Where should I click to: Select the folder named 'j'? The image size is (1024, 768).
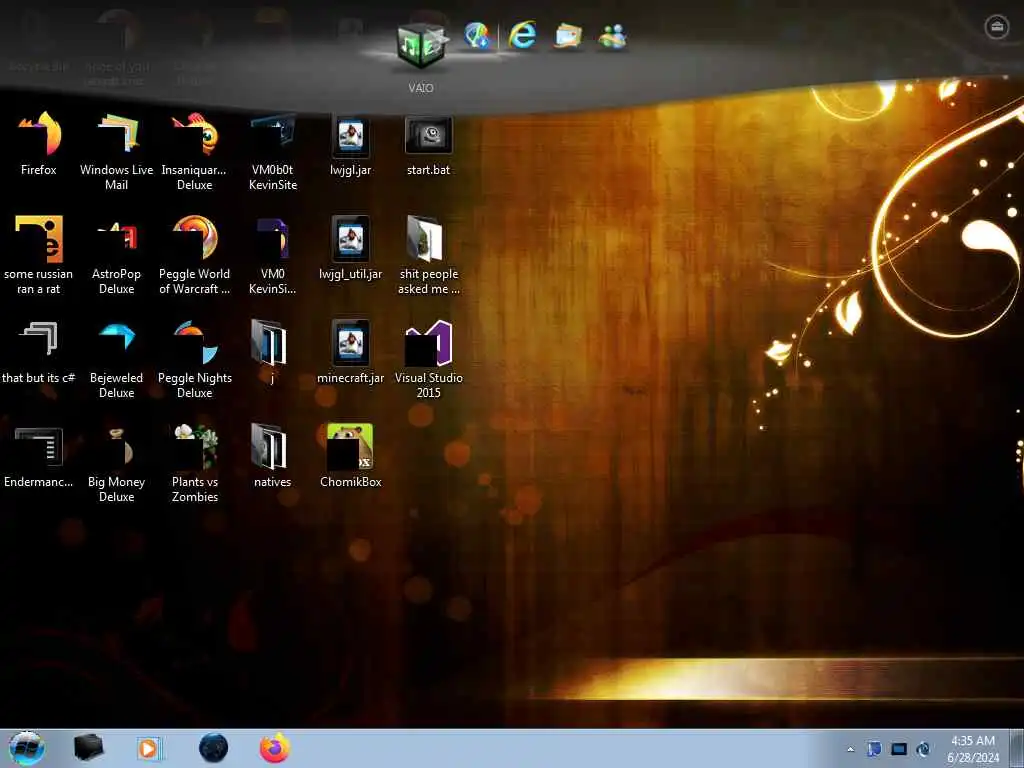pyautogui.click(x=269, y=342)
